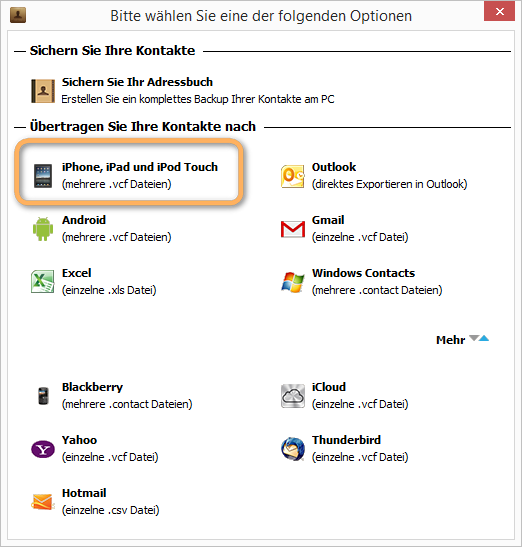Screen dimensions: 522x547
Task: Select the Blackberry heading
Action: tap(92, 387)
